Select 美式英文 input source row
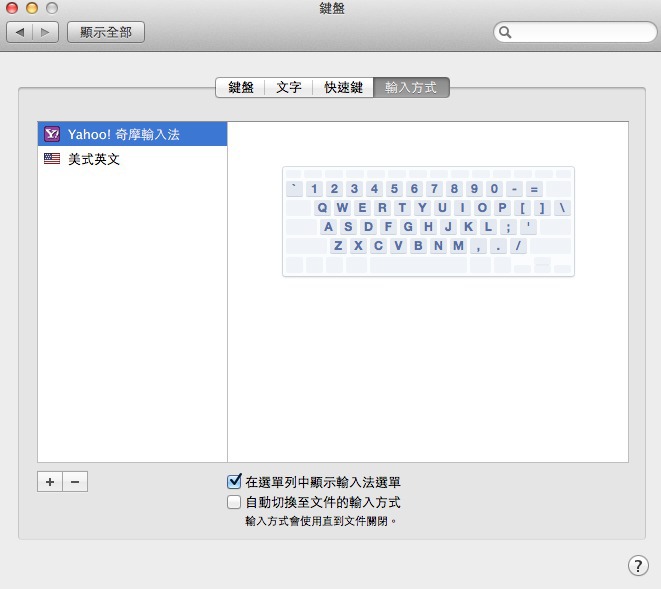This screenshot has height=589, width=661. click(x=132, y=159)
